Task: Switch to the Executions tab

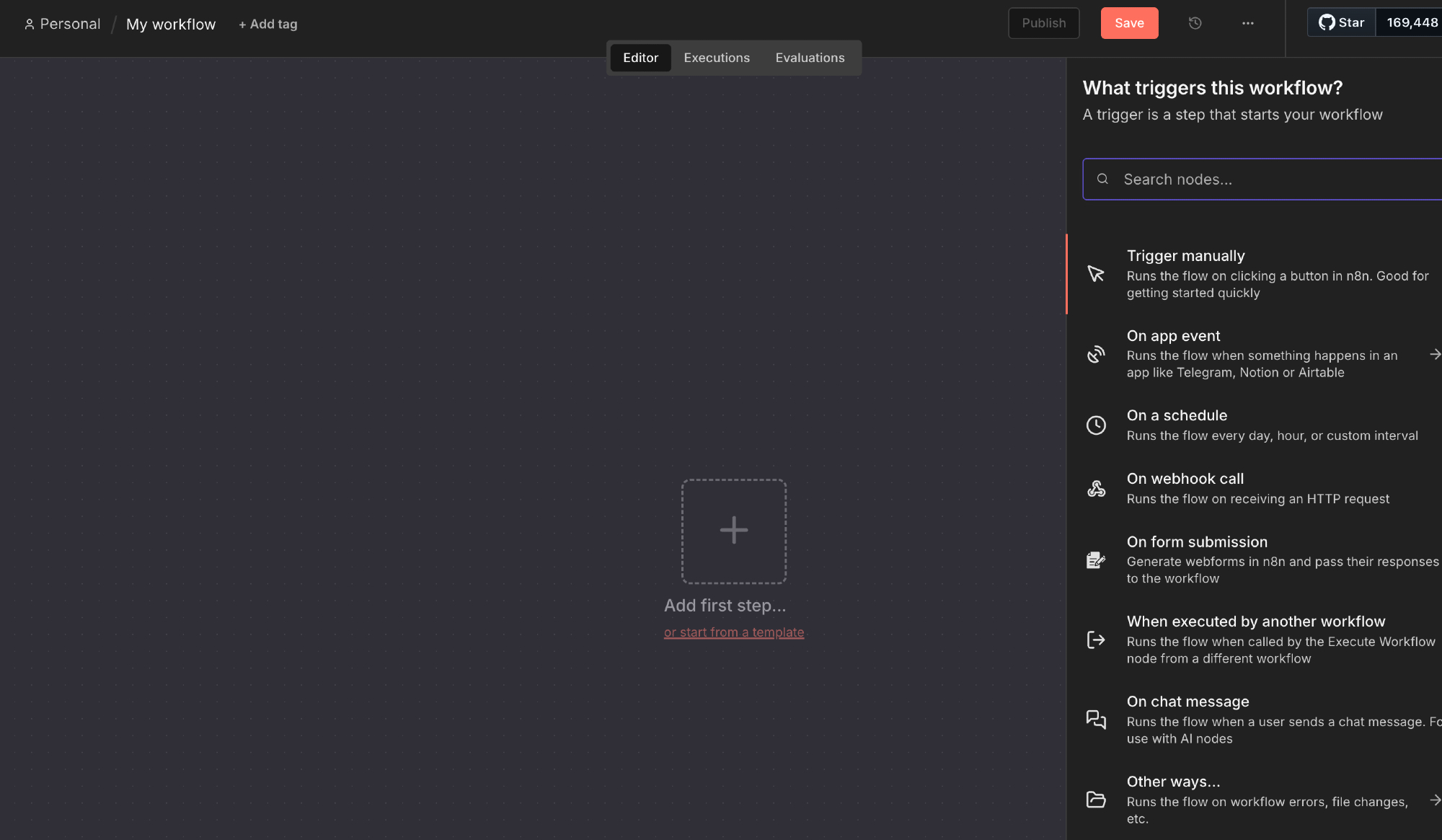Action: tap(716, 58)
